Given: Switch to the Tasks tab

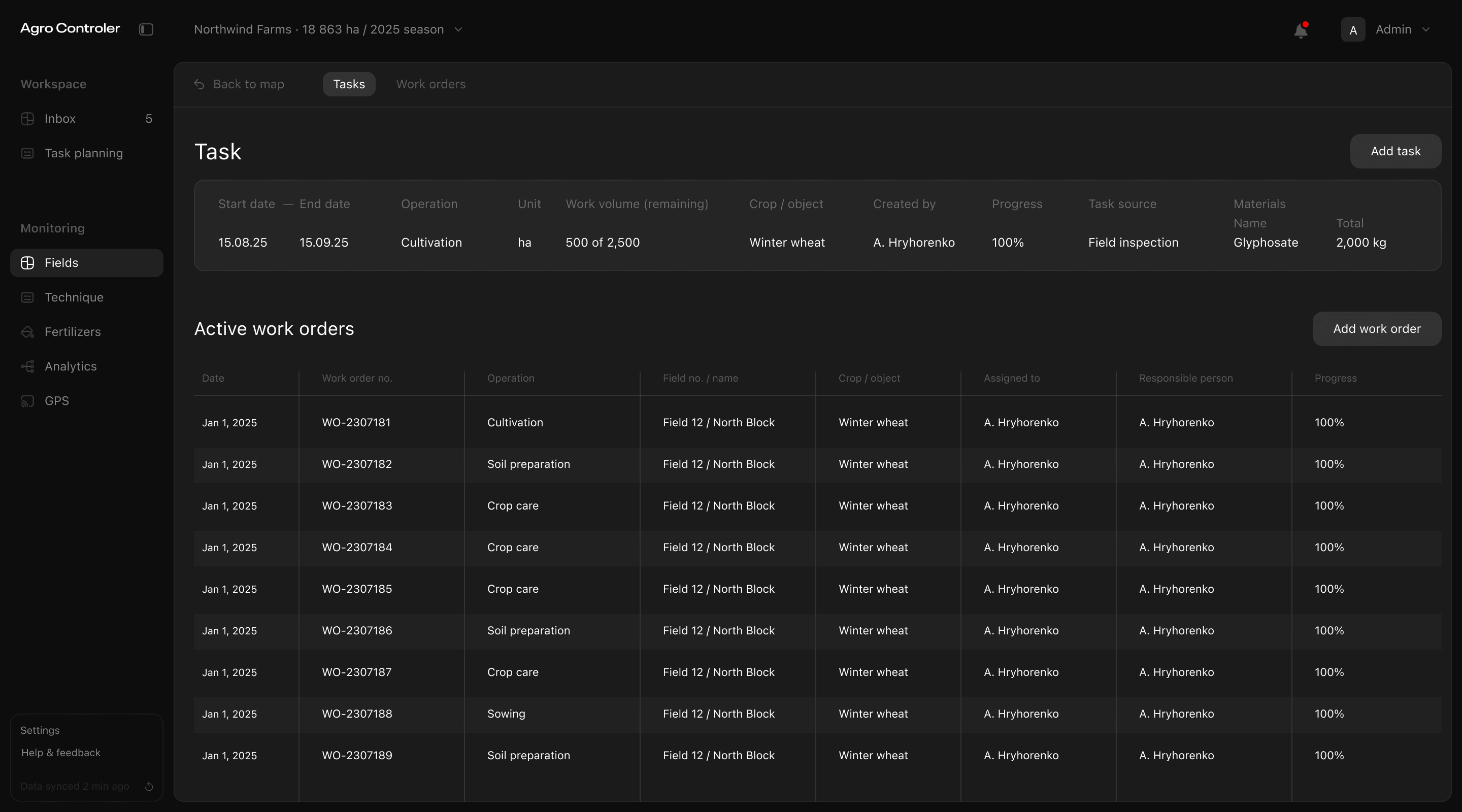Looking at the screenshot, I should tap(349, 84).
